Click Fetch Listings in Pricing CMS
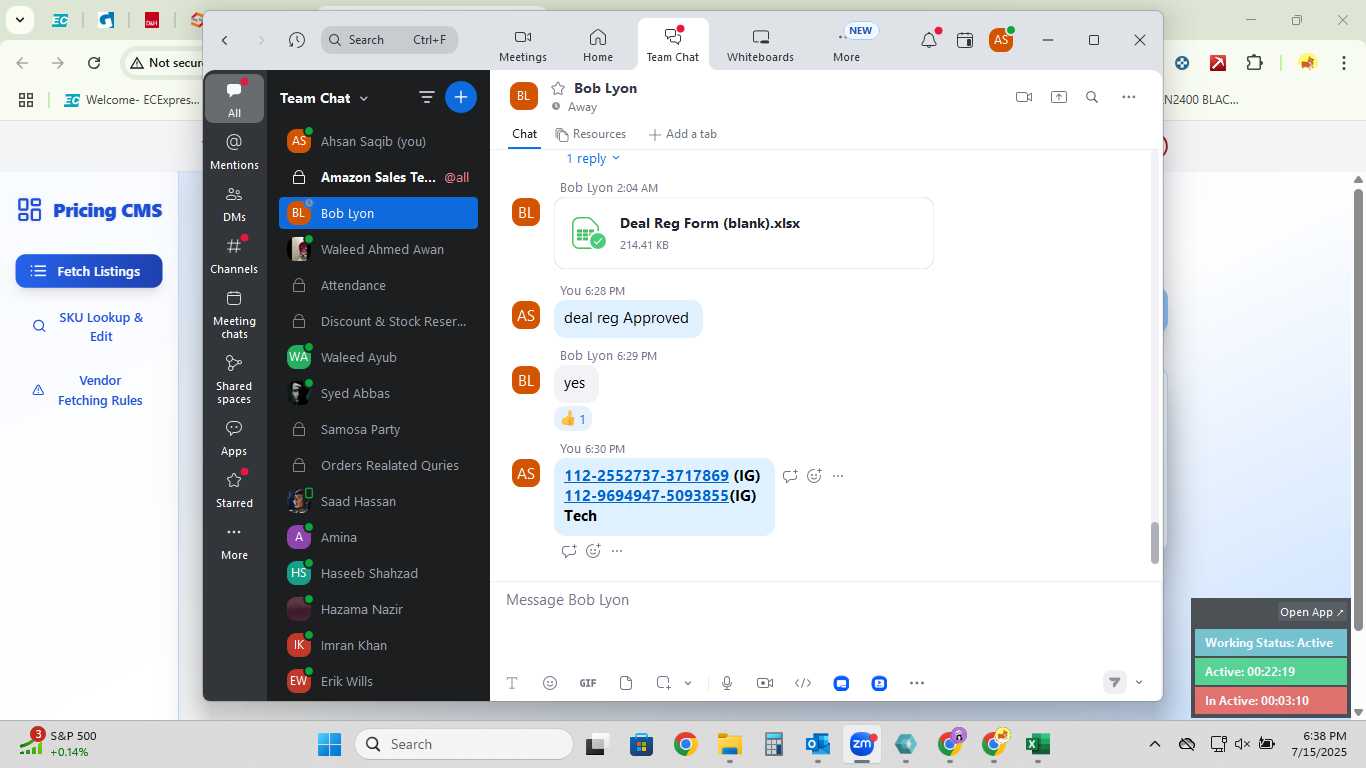Viewport: 1366px width, 768px height. click(x=89, y=271)
